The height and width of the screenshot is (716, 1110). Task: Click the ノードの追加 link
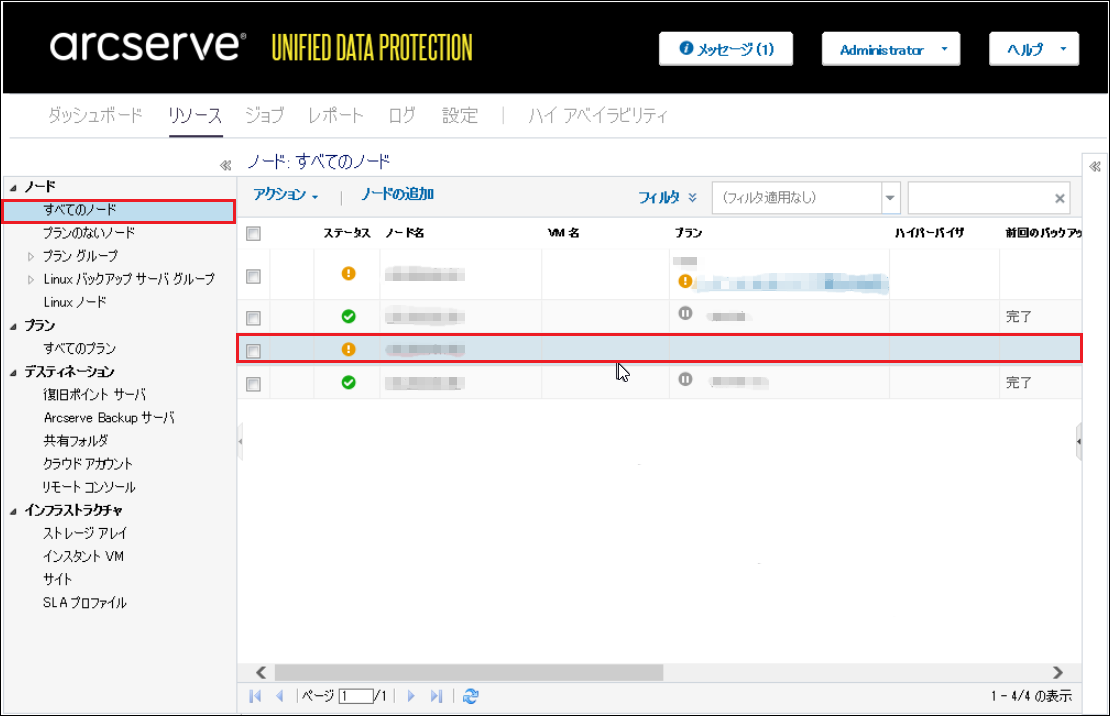tap(397, 195)
